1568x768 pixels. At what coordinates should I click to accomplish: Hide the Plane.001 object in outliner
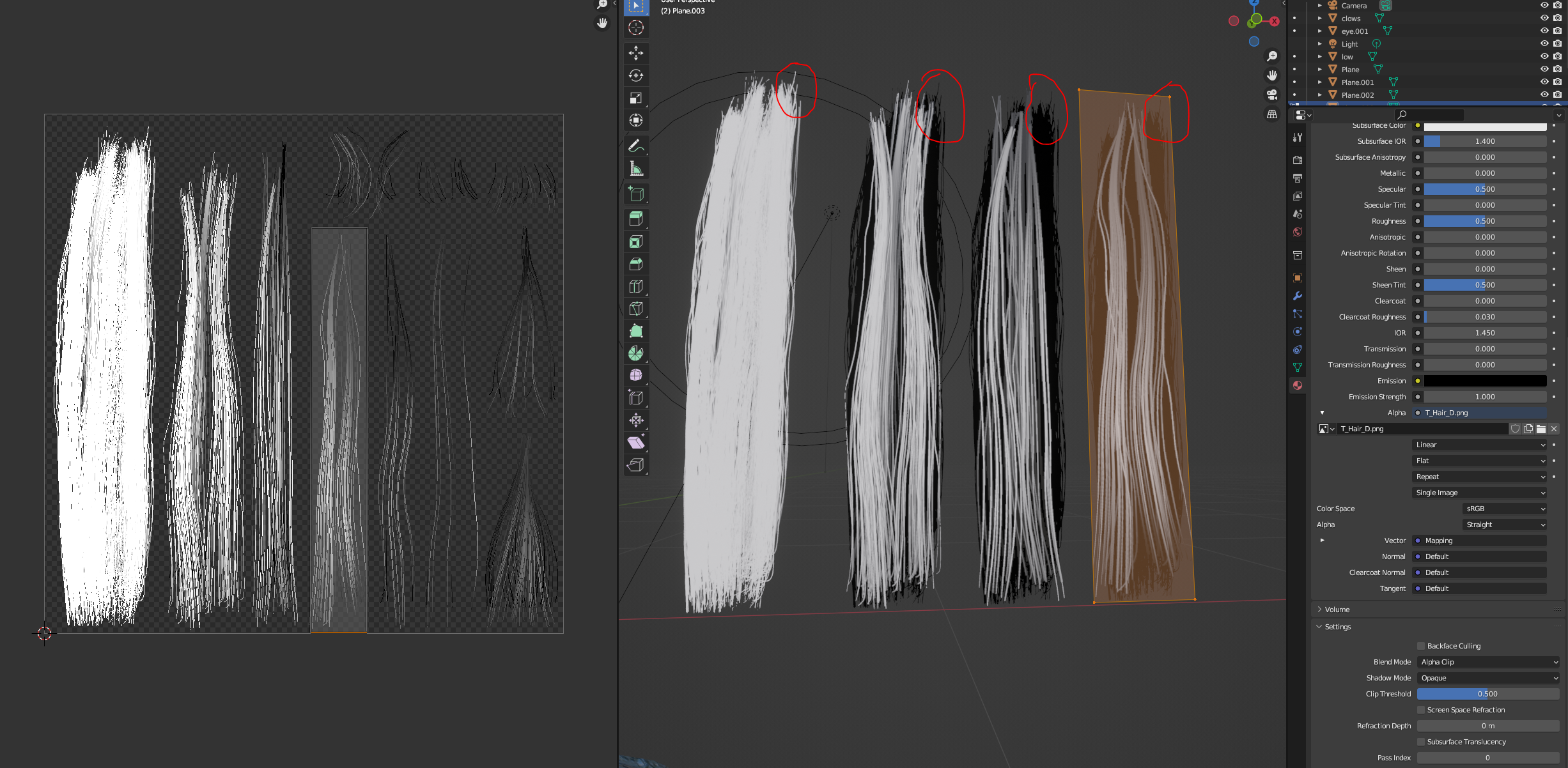point(1544,82)
